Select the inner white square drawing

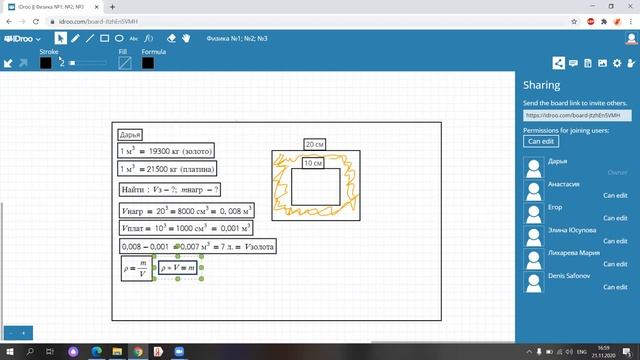(x=316, y=187)
